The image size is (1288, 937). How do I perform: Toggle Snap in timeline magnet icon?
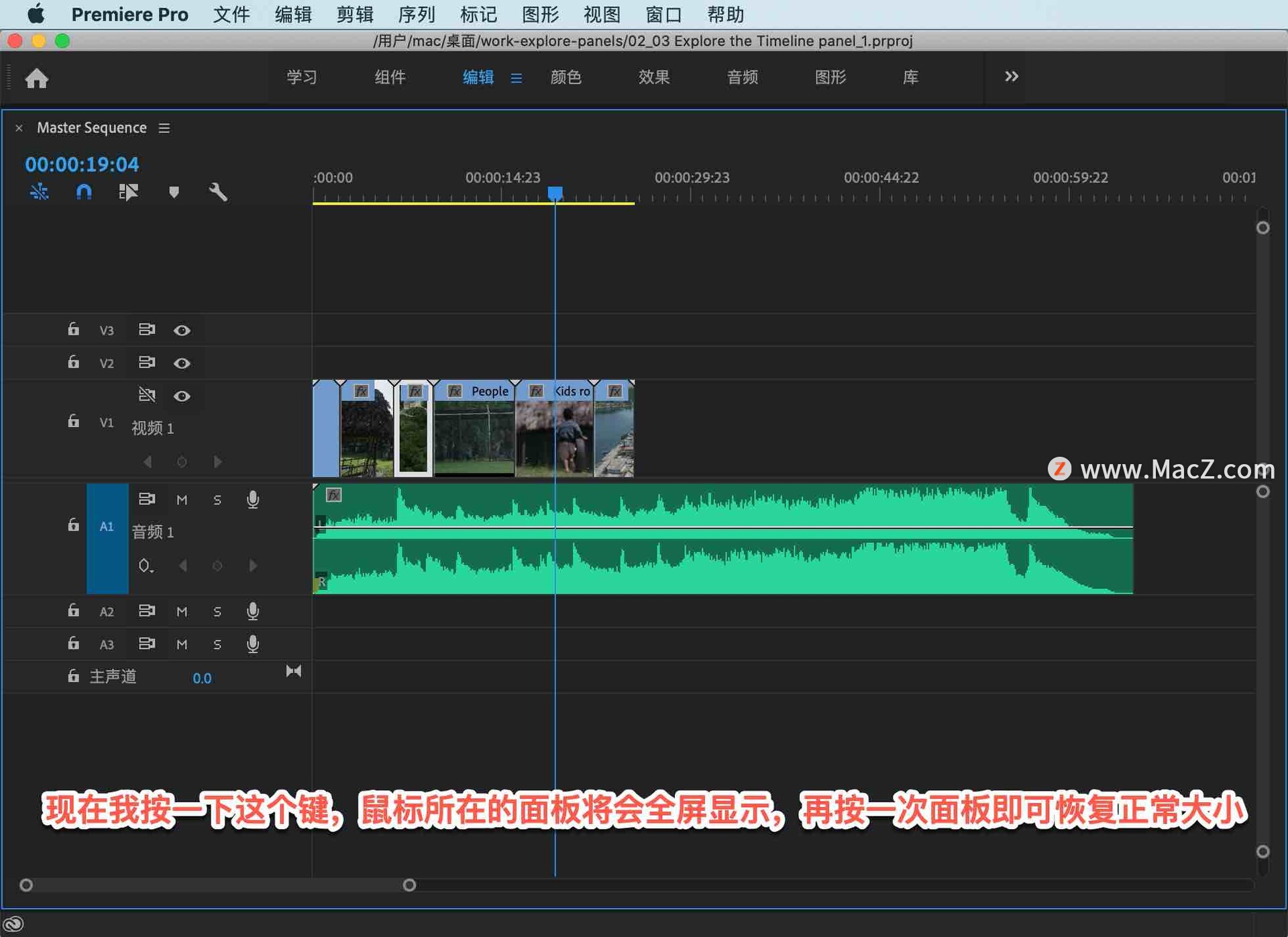click(84, 192)
